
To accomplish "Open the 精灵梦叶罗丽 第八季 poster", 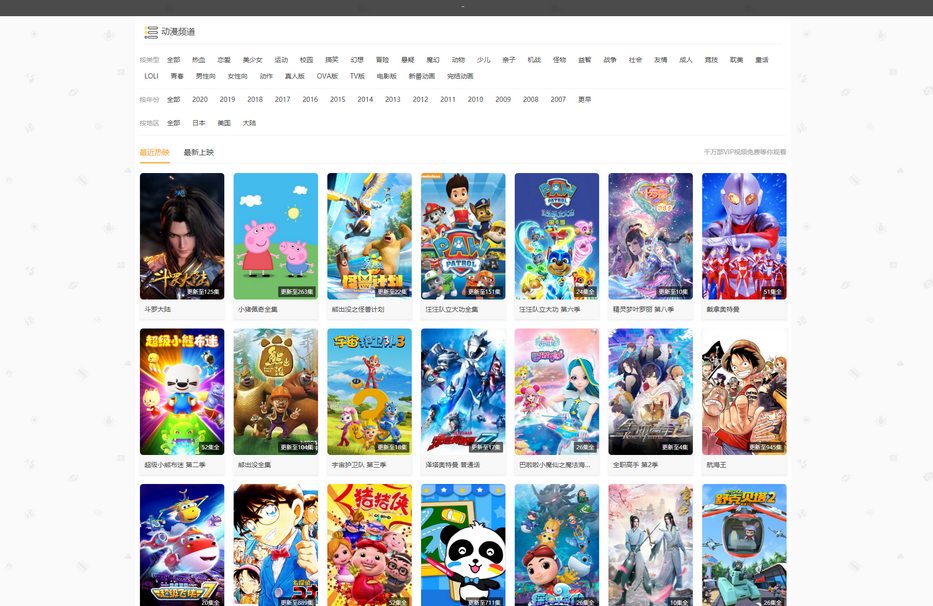I will coord(650,236).
